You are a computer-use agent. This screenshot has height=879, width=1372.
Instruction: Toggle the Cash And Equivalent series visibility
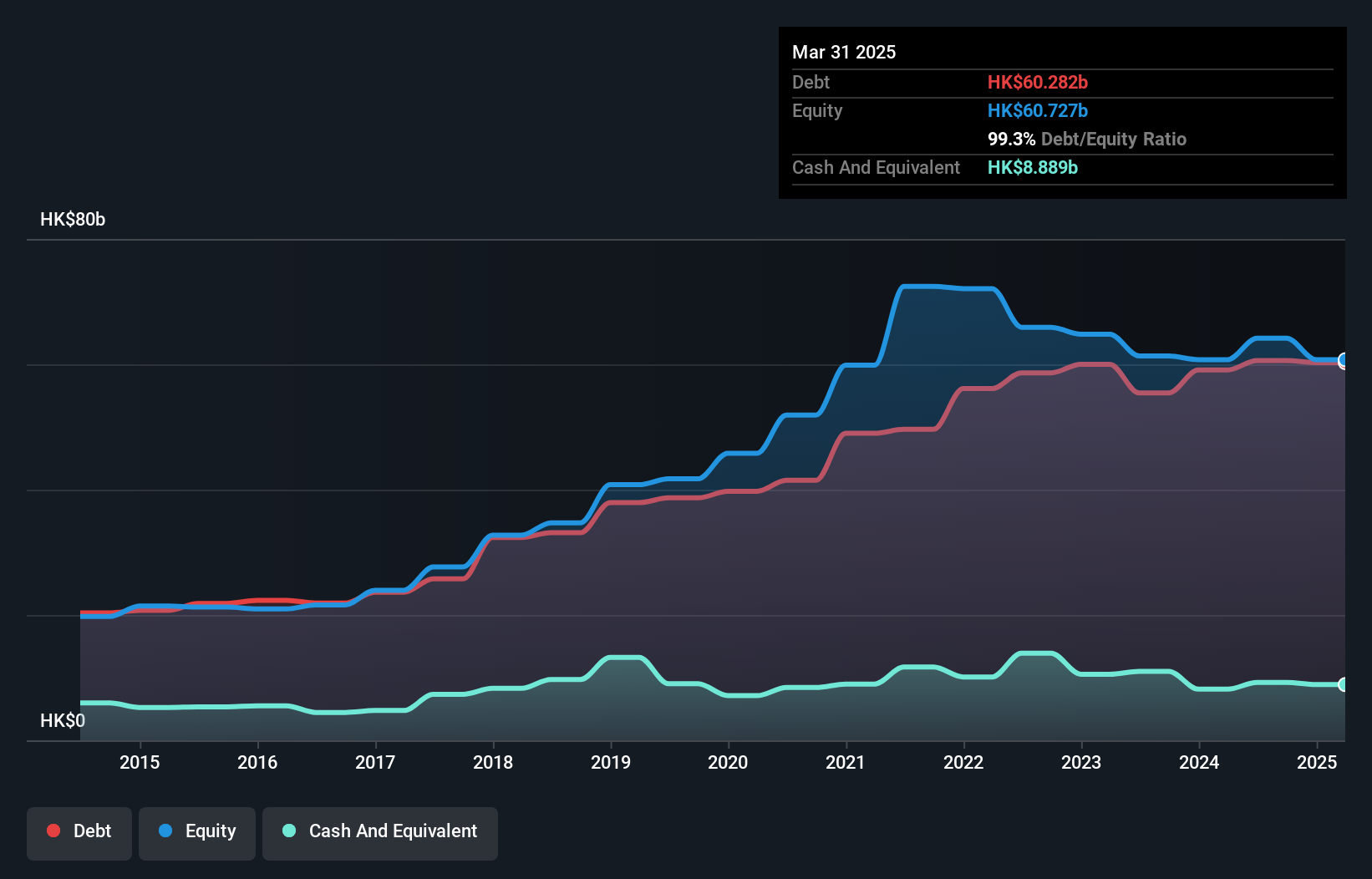click(380, 833)
